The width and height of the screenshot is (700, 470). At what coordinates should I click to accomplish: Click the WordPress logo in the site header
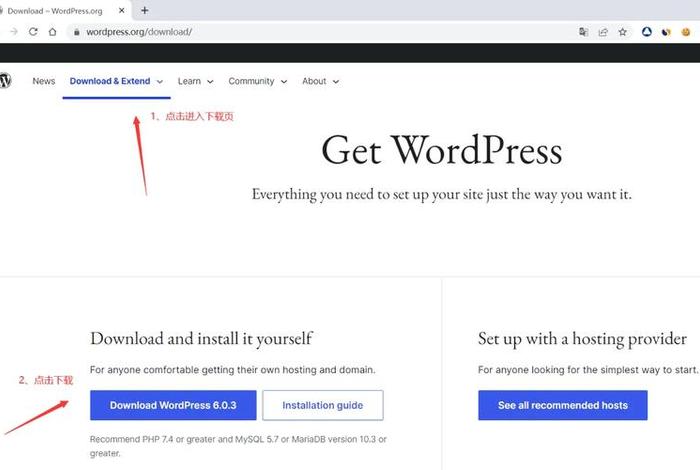click(x=5, y=81)
